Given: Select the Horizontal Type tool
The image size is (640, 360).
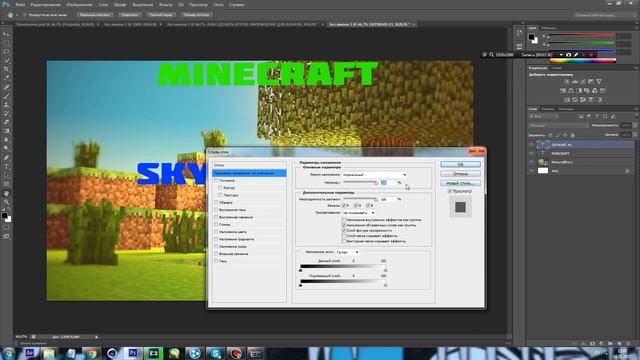Looking at the screenshot, I should pyautogui.click(x=6, y=167).
